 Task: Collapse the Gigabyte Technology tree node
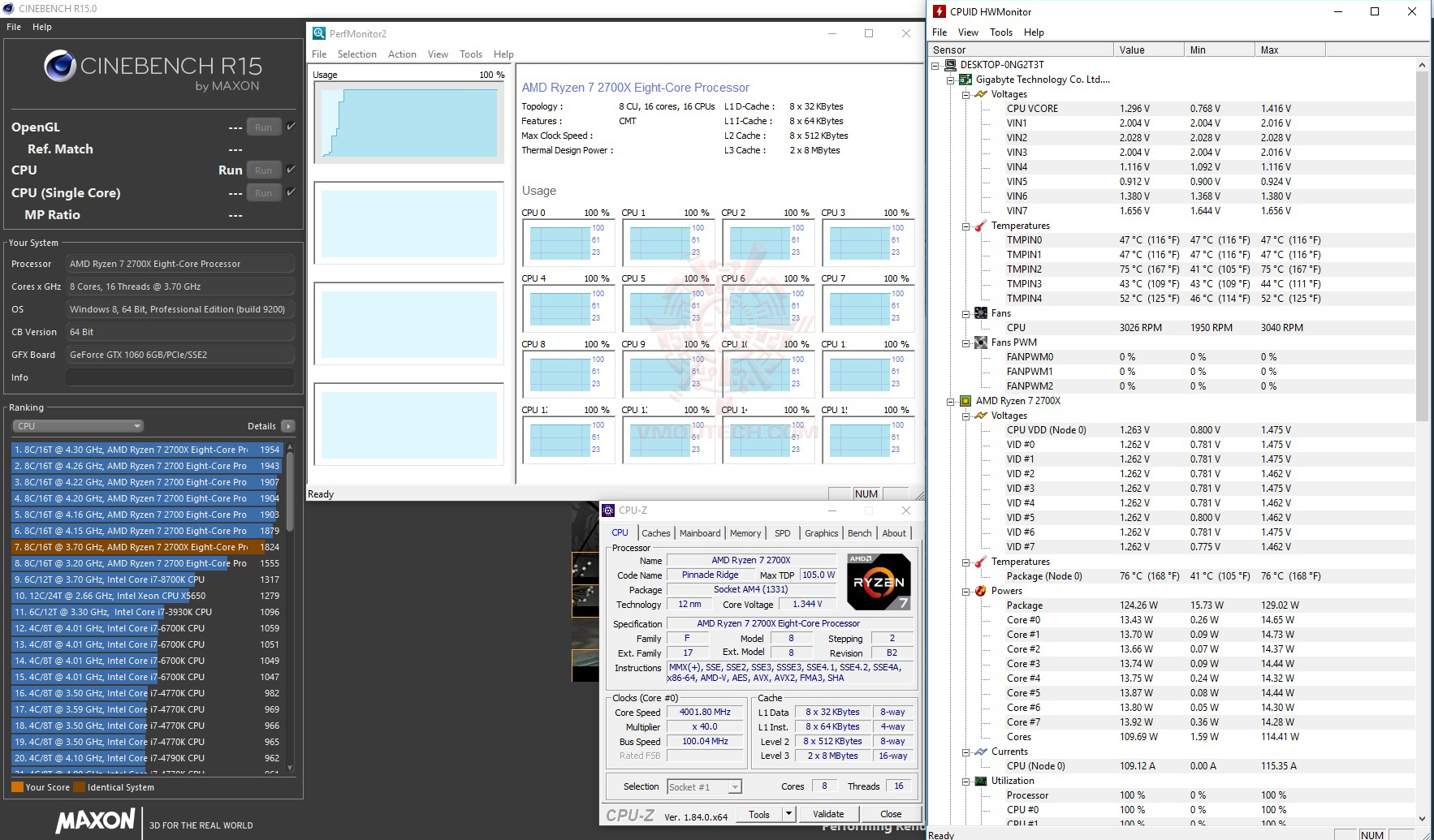(x=950, y=80)
